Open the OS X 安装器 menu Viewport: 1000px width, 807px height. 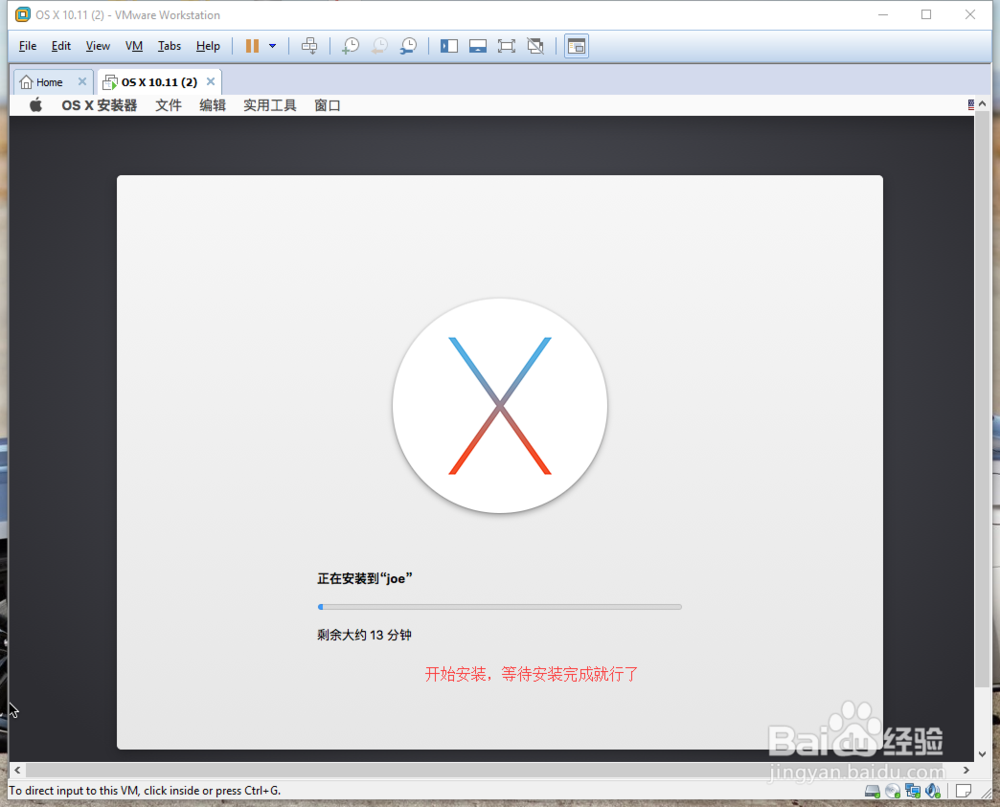[99, 105]
